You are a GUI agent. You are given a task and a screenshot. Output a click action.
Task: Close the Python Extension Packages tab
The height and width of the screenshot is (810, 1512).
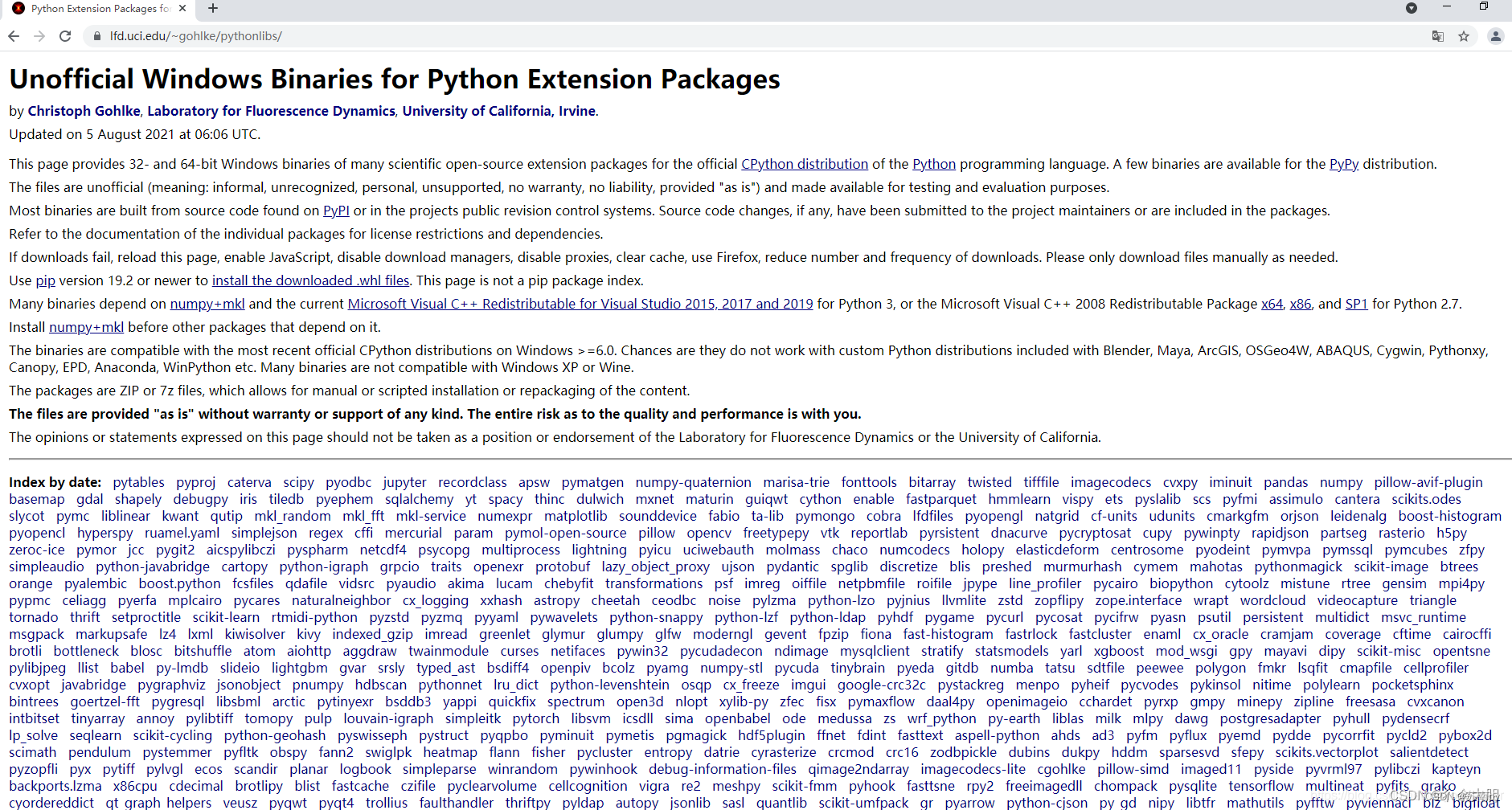(182, 8)
